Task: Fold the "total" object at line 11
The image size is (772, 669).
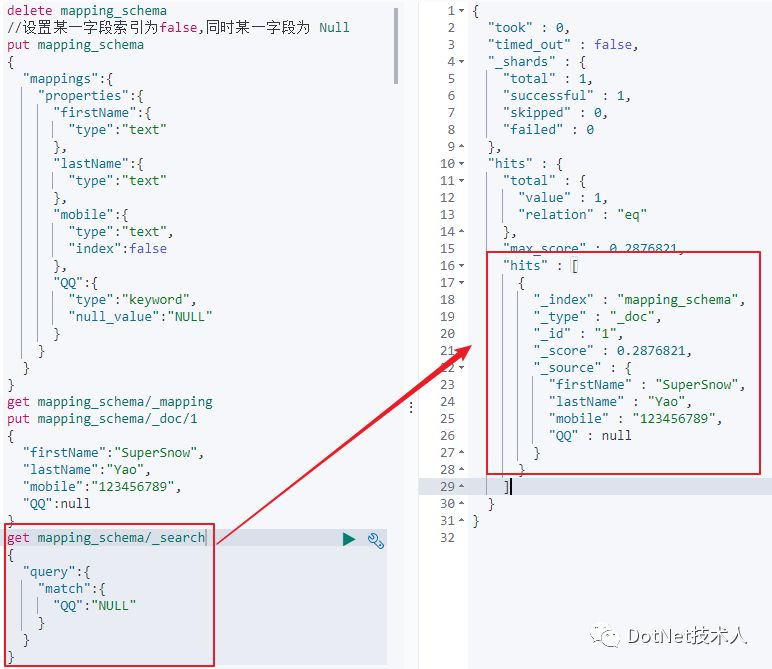Action: (460, 181)
